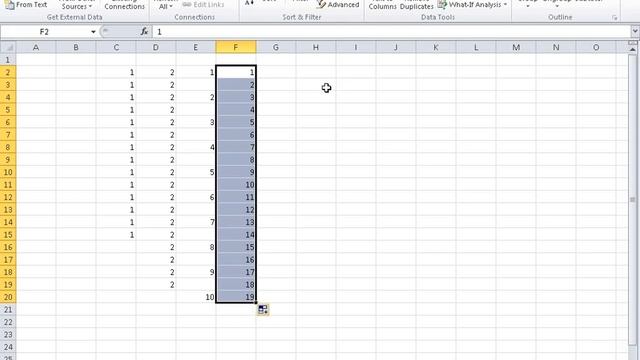Click the vertical scrollbar thumb

(x=632, y=199)
